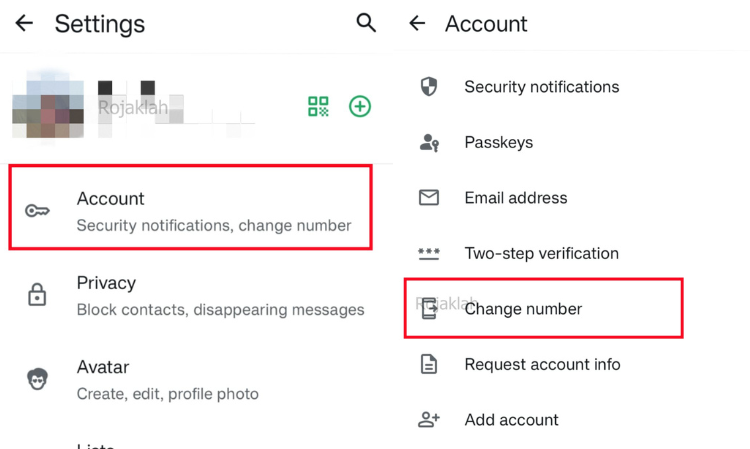Tap the shield icon for Security notifications
This screenshot has height=449, width=750.
(x=429, y=87)
